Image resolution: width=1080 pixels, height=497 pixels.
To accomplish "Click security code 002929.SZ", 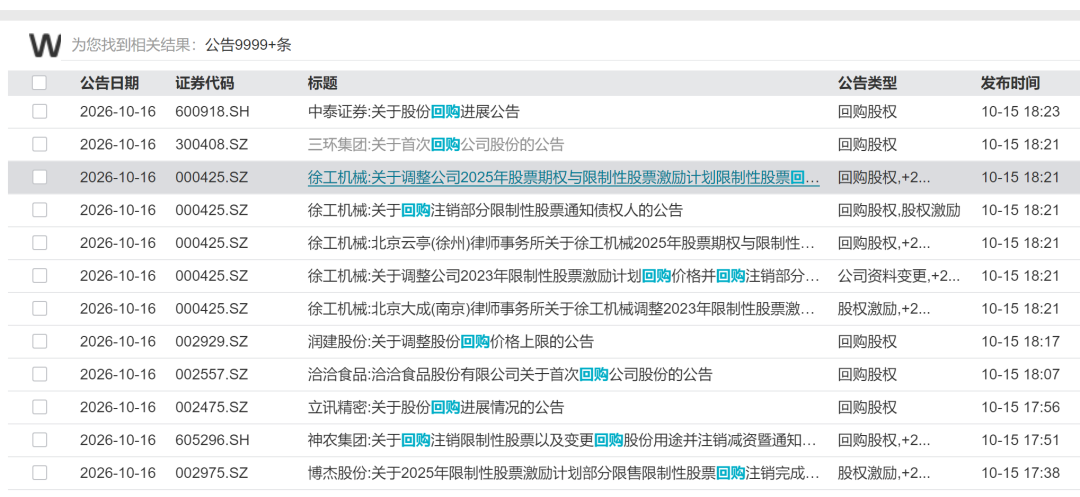I will (211, 341).
